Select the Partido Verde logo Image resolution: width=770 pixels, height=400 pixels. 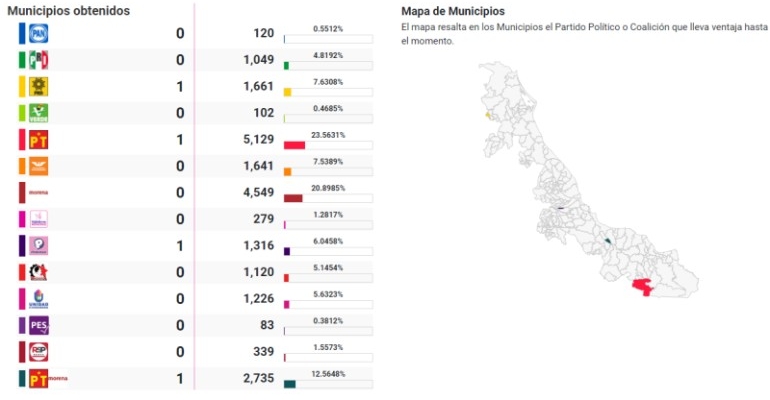click(x=38, y=113)
